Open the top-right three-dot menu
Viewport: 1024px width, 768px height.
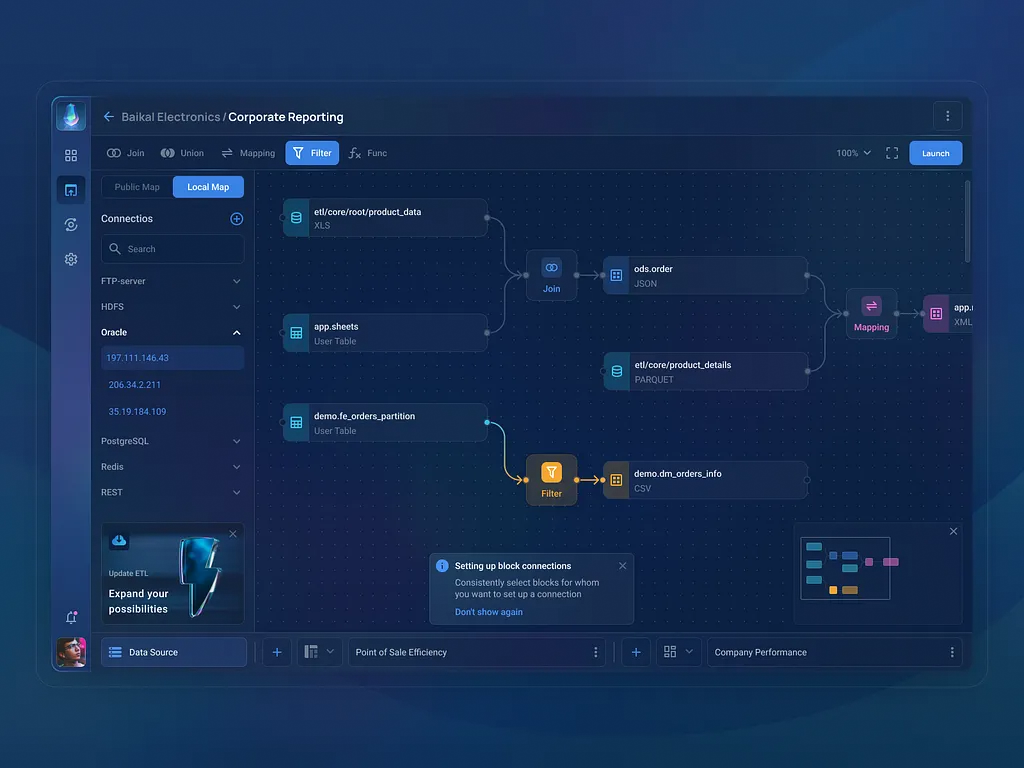pos(948,116)
